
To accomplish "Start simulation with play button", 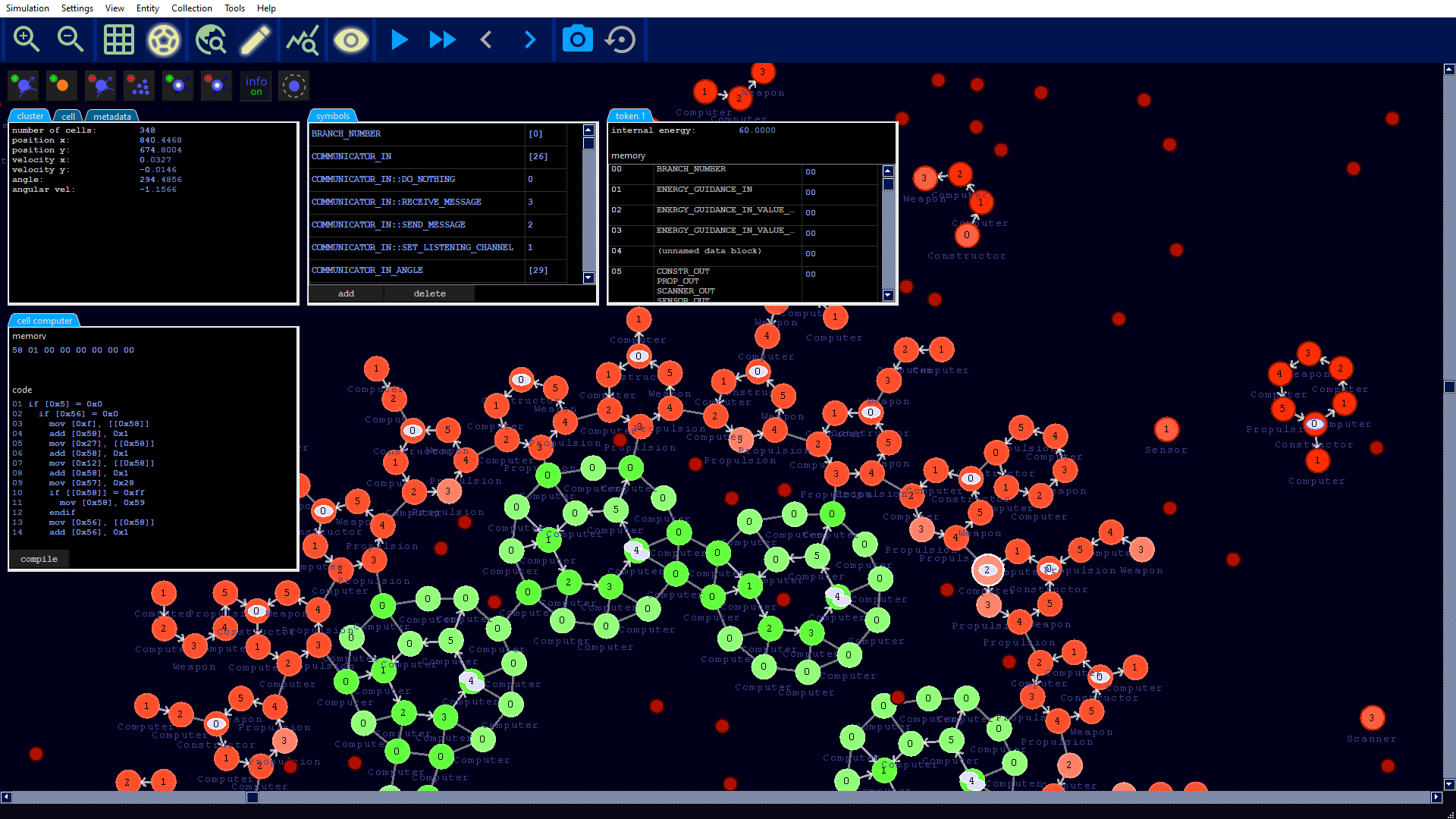I will tap(399, 39).
